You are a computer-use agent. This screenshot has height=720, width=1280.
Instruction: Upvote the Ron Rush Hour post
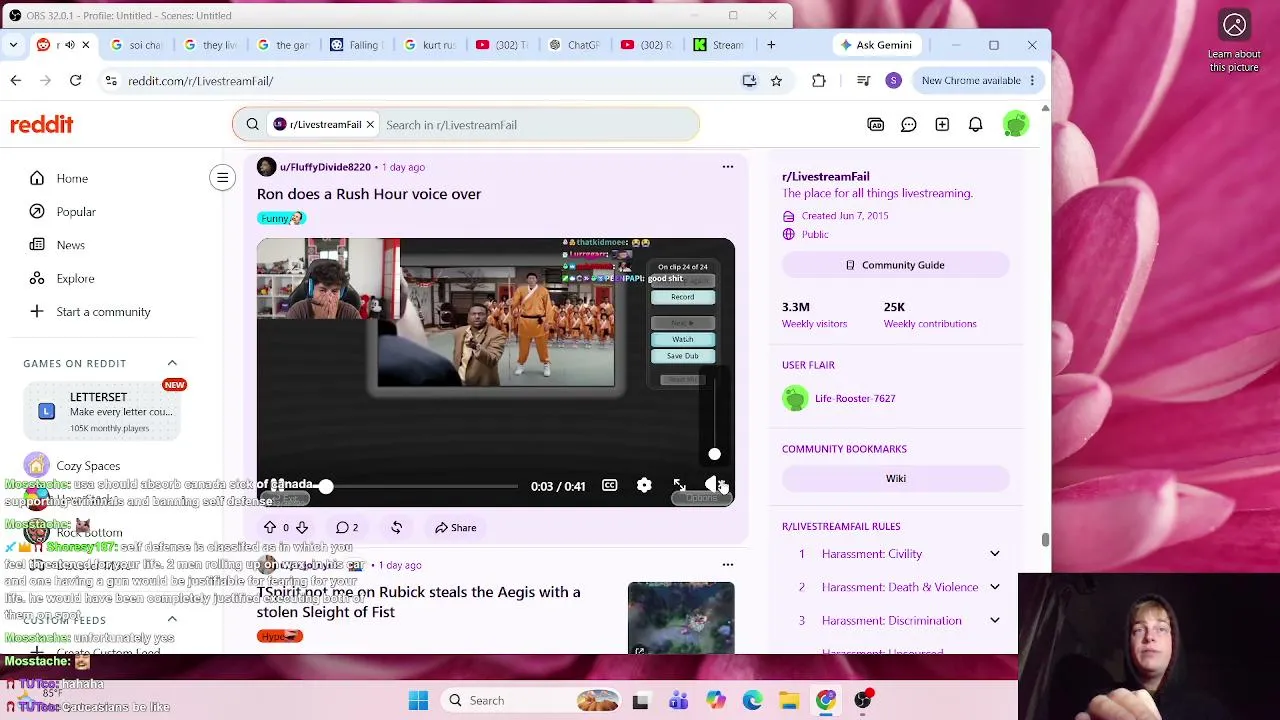[270, 527]
